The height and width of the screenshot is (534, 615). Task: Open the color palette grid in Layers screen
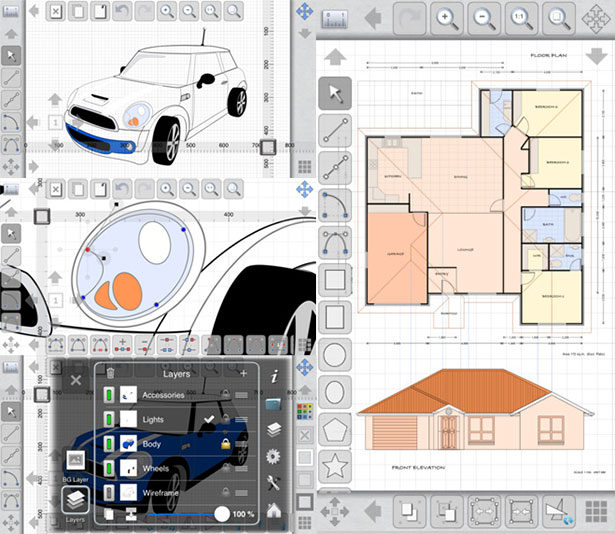tap(305, 412)
